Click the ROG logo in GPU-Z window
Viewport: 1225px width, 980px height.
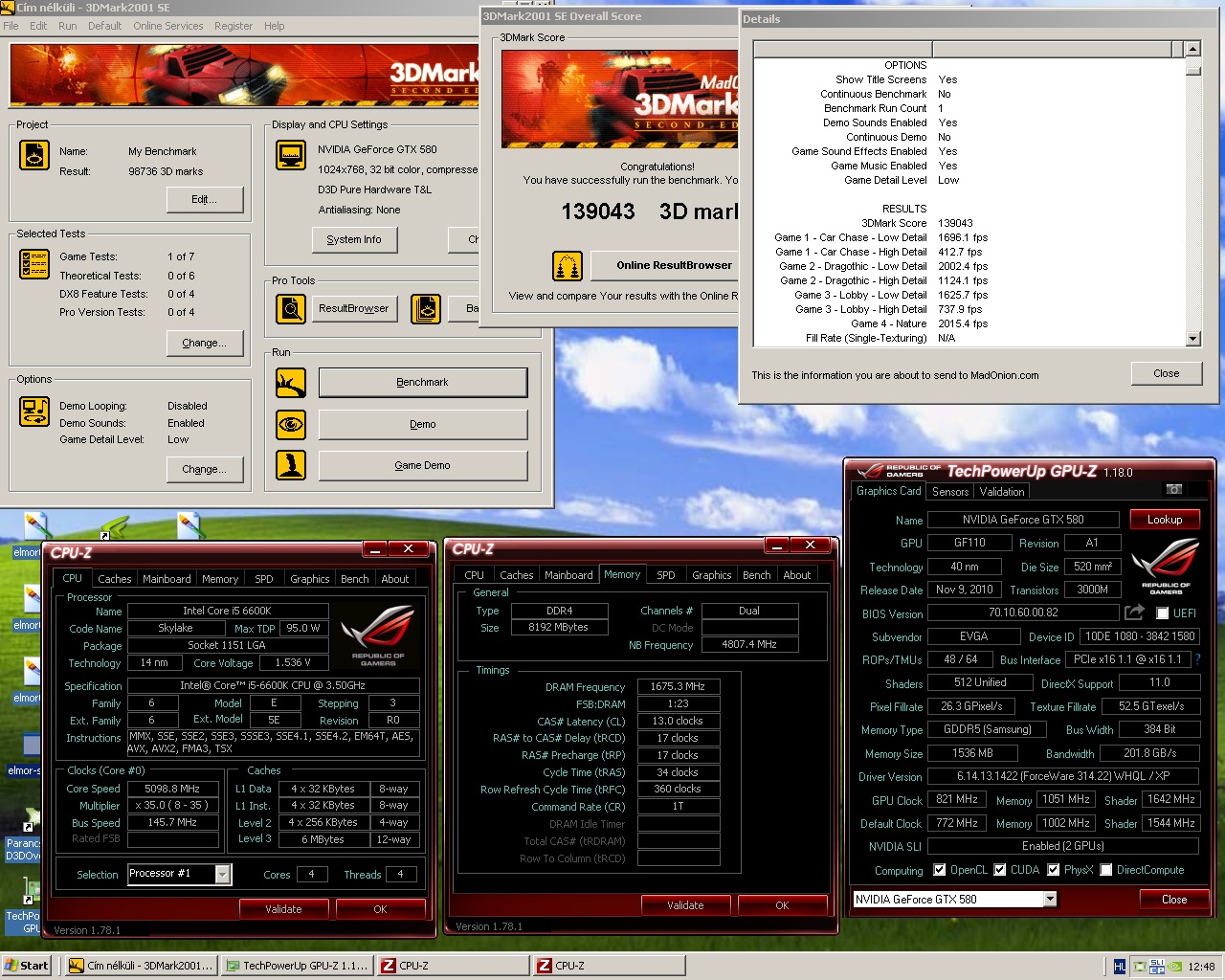click(1165, 567)
